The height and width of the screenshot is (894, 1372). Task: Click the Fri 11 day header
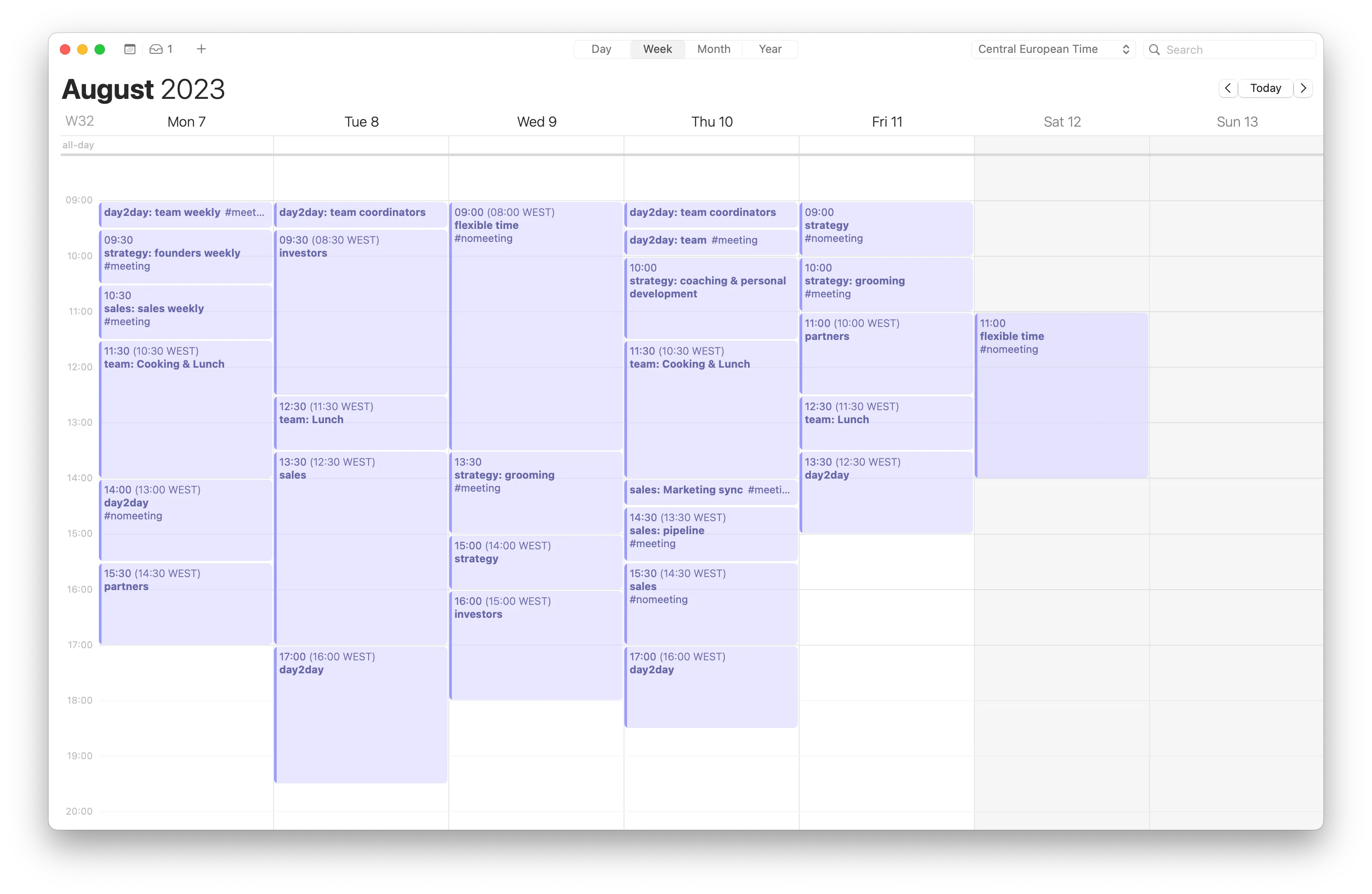pyautogui.click(x=887, y=122)
